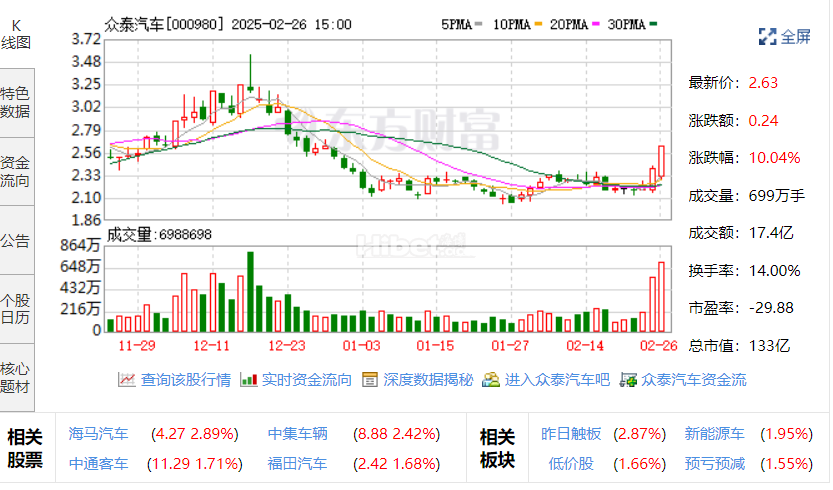833x490 pixels.
Task: Click the magenta 20PMA legend swatch
Action: 596,24
